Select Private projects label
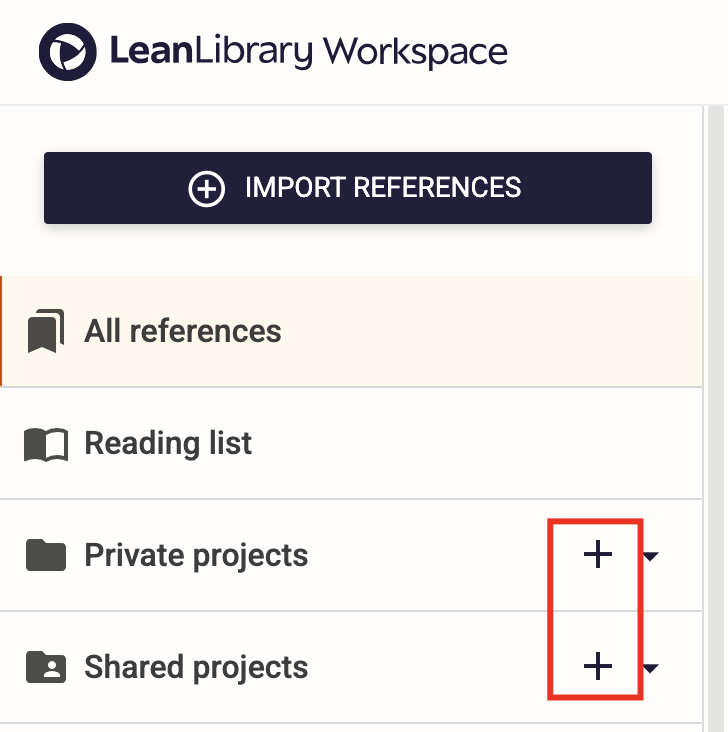Viewport: 728px width, 732px height. (x=196, y=555)
